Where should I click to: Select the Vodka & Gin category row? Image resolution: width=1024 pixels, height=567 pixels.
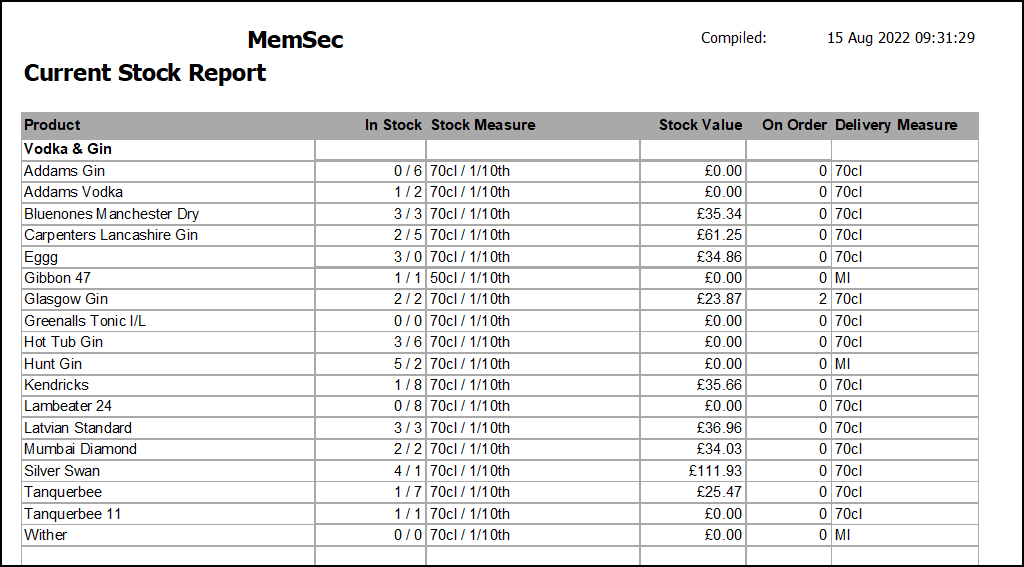tap(68, 149)
